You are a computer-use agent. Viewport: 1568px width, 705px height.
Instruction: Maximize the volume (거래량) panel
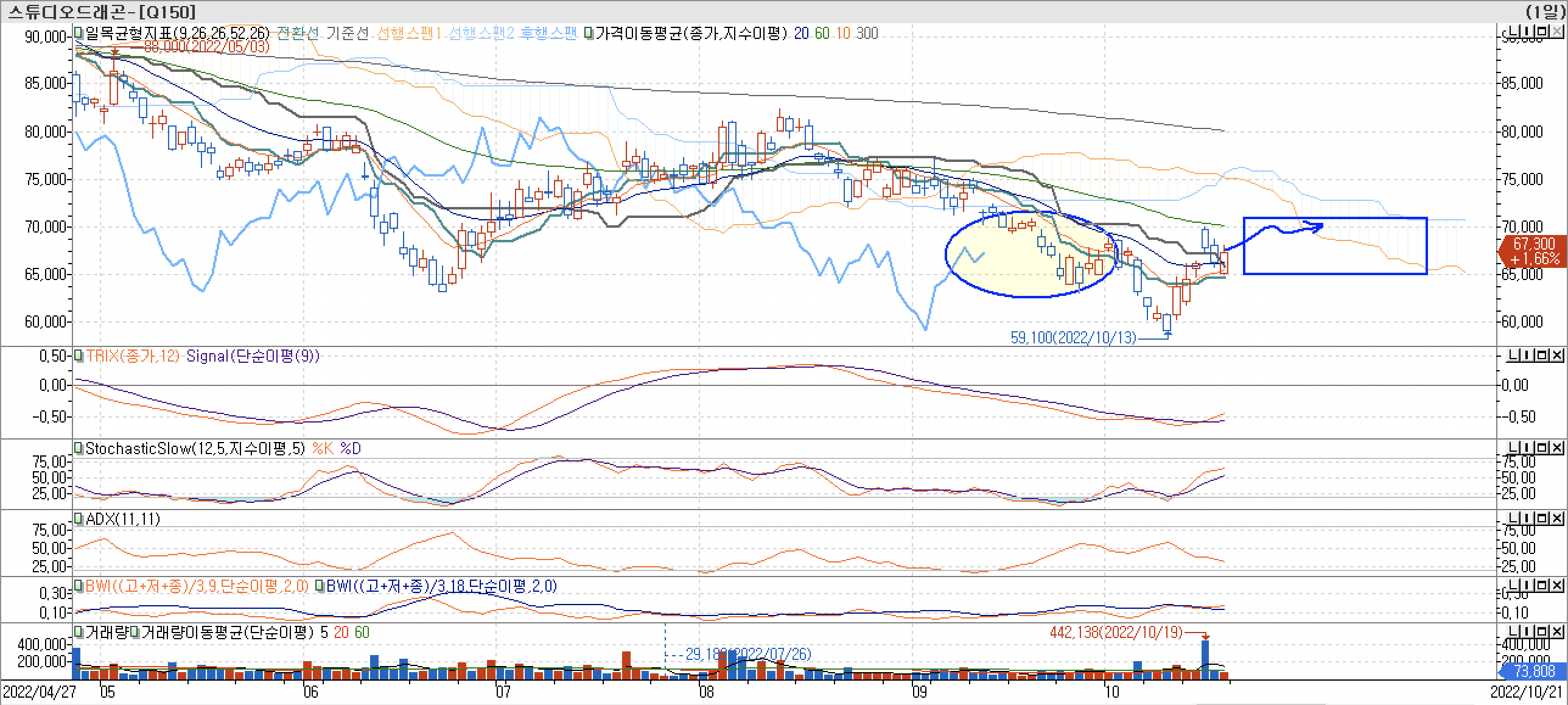click(x=1542, y=631)
